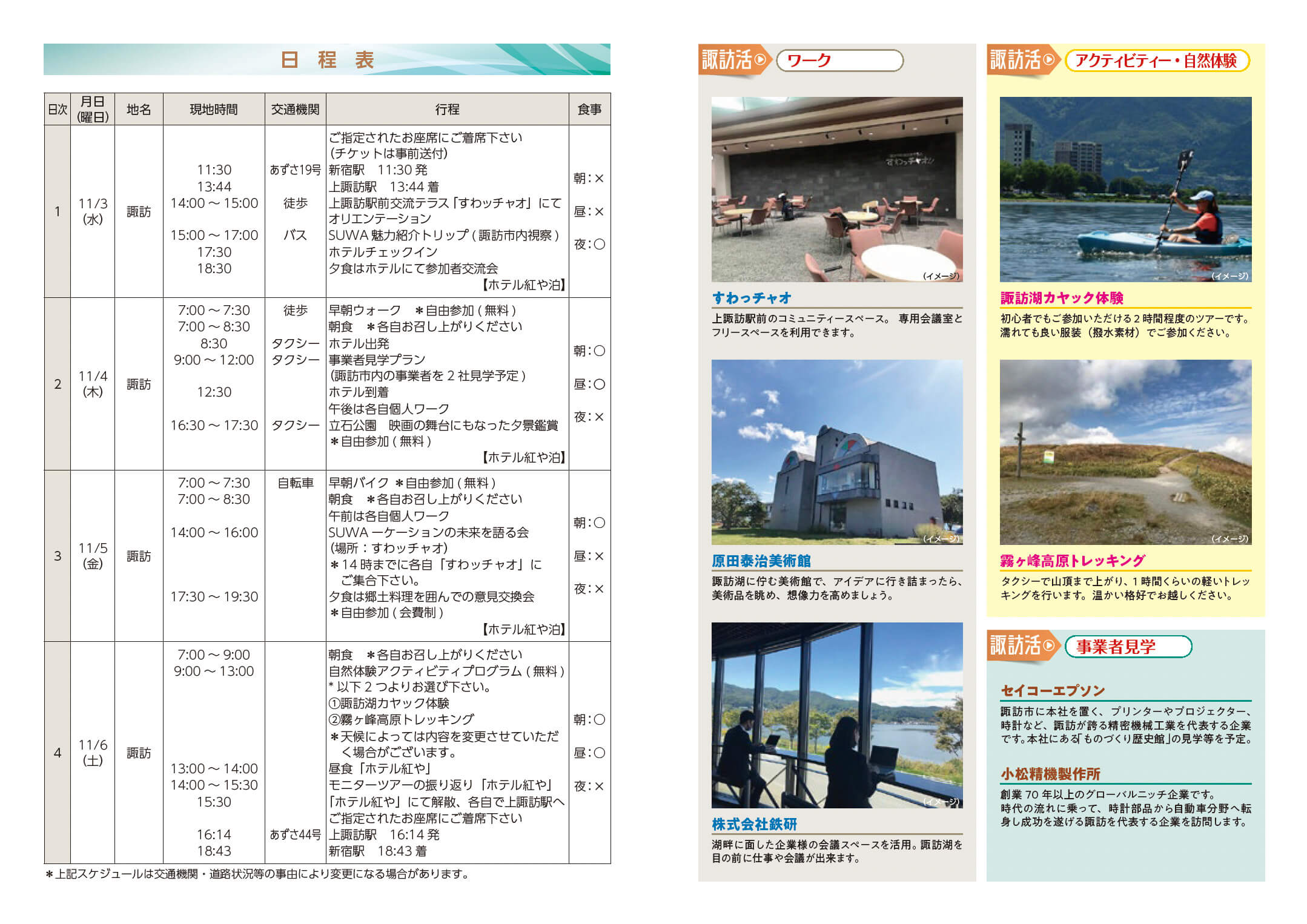Image resolution: width=1307 pixels, height=924 pixels.
Task: Click 夕食は郷土料理を囲んでの意見交換会 line
Action: coord(431,596)
